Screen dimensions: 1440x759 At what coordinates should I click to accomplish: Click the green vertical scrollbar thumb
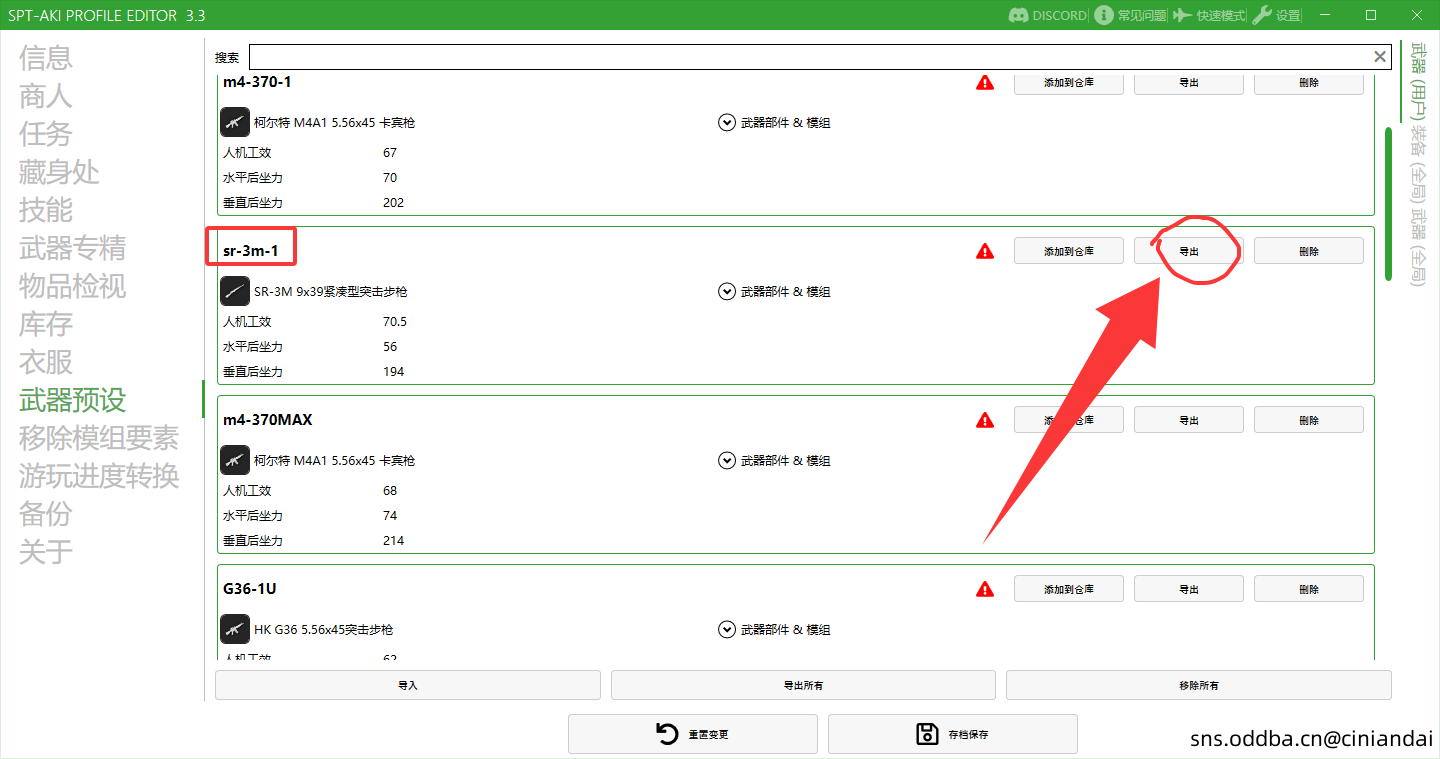tap(1388, 204)
